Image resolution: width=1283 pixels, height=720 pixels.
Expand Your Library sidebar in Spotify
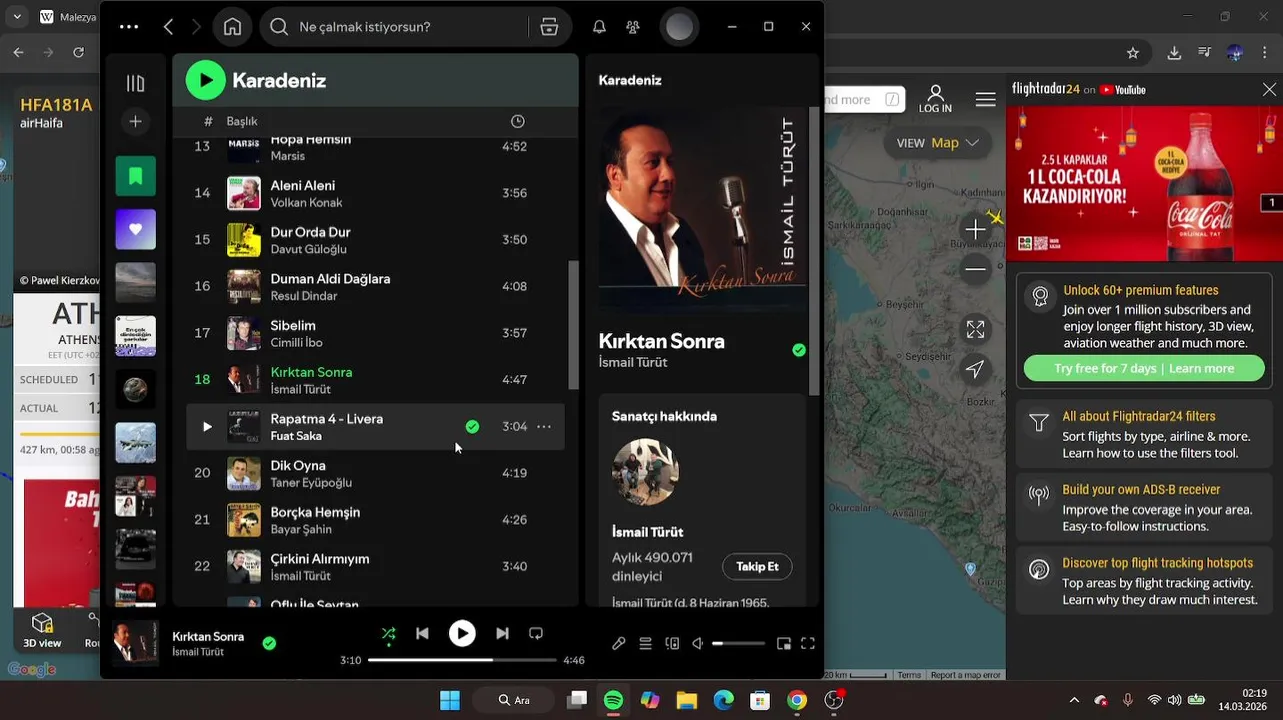(135, 84)
